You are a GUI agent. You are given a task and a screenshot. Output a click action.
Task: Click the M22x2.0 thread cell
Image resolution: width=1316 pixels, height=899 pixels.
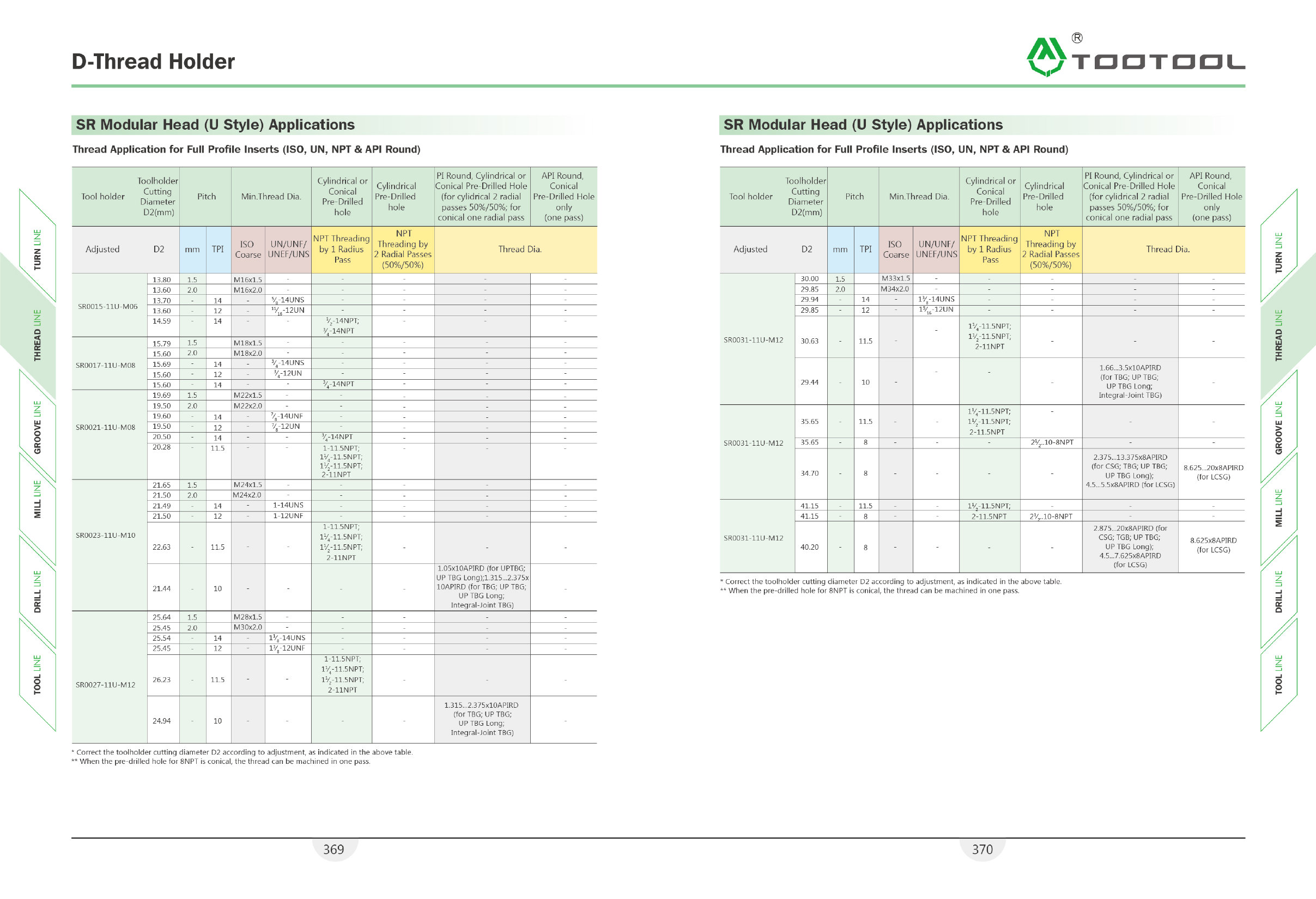tap(248, 406)
